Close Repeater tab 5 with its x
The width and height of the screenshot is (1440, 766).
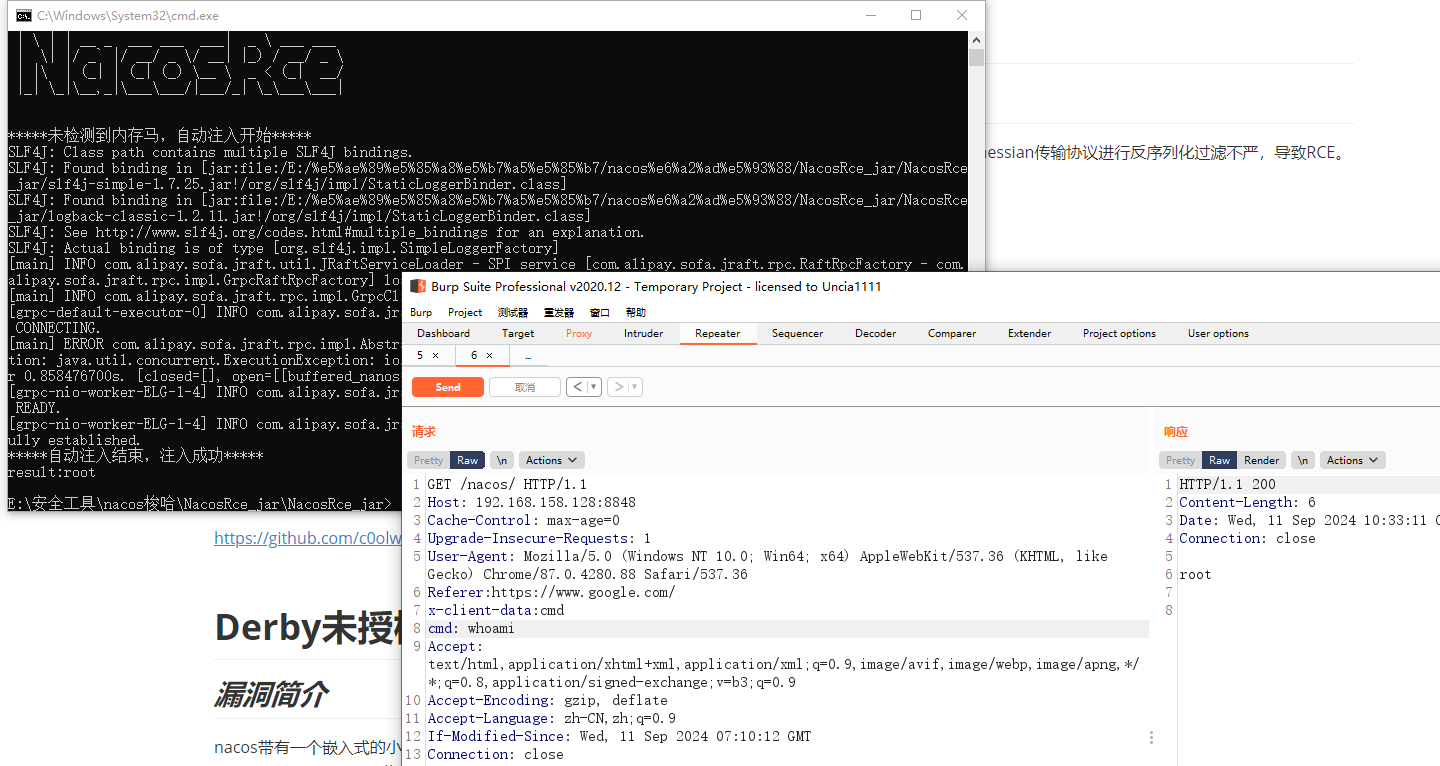(435, 356)
